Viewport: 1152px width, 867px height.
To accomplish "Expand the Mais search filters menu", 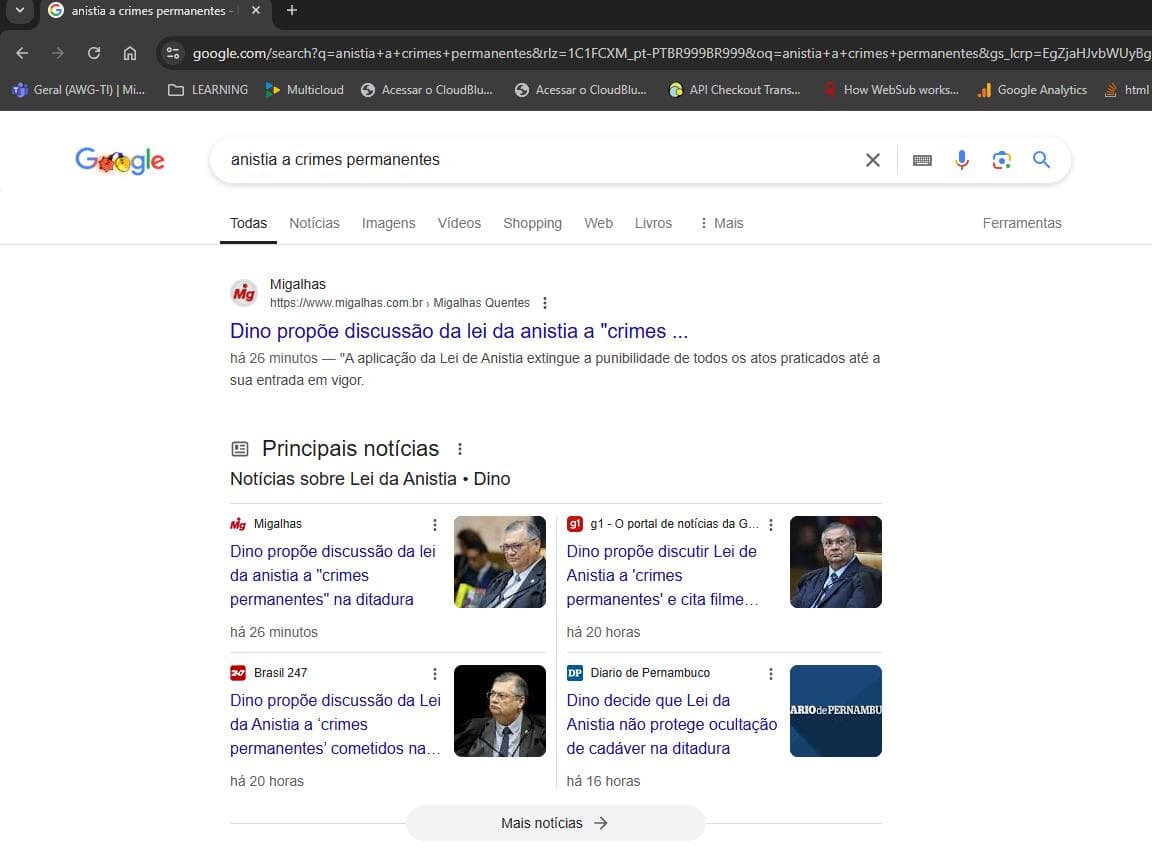I will 721,223.
